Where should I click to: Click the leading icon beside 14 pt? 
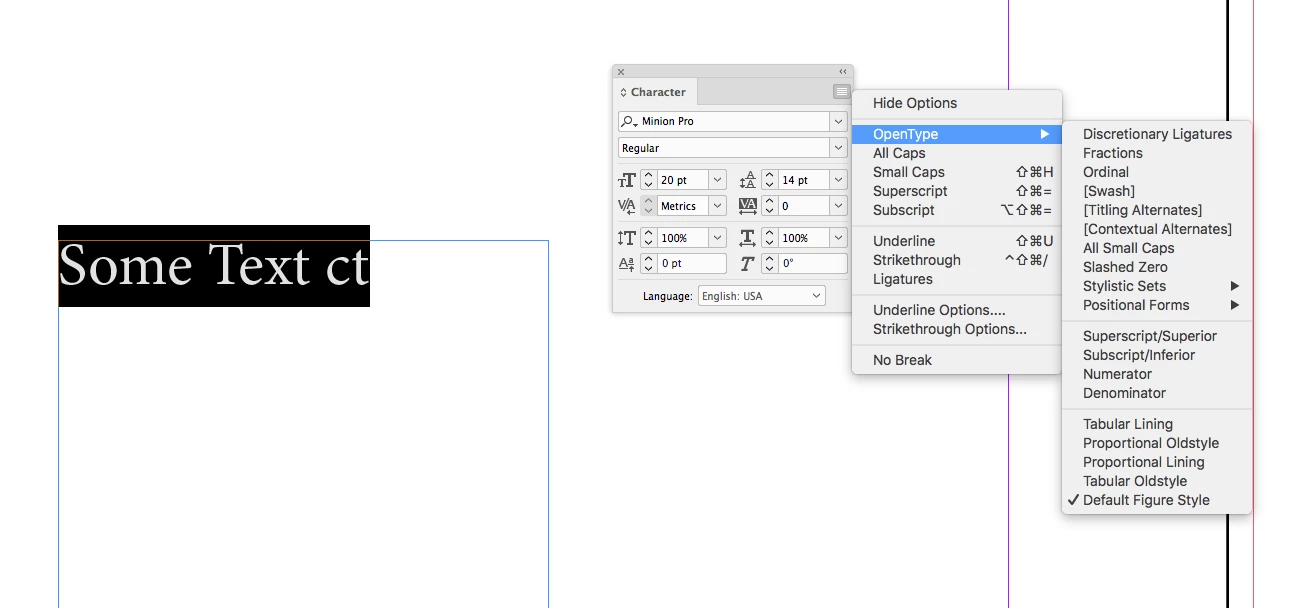coord(748,180)
